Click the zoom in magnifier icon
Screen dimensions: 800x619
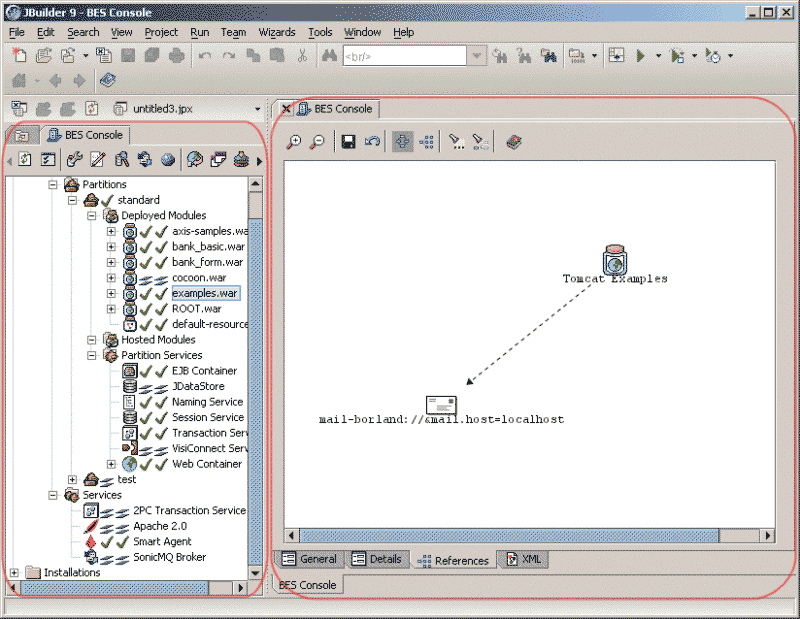(x=294, y=143)
